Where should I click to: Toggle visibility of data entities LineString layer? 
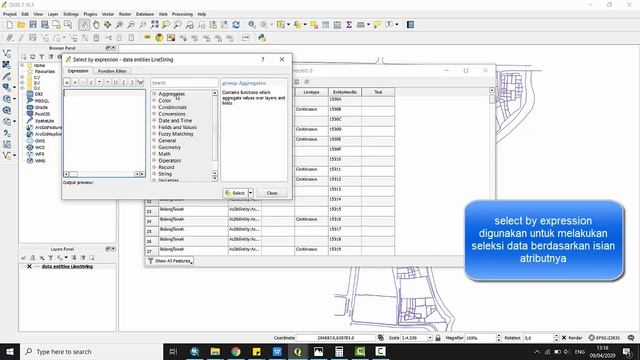(29, 267)
